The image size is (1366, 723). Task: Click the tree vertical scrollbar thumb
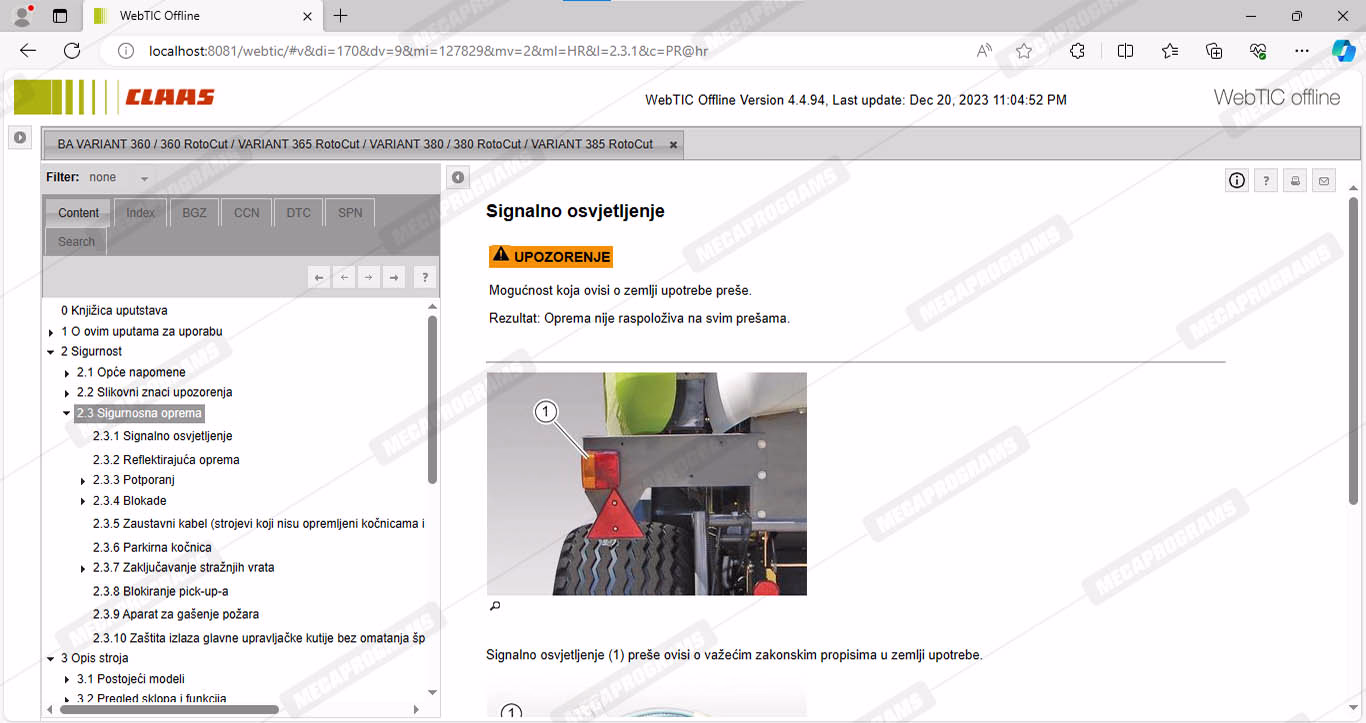(432, 400)
